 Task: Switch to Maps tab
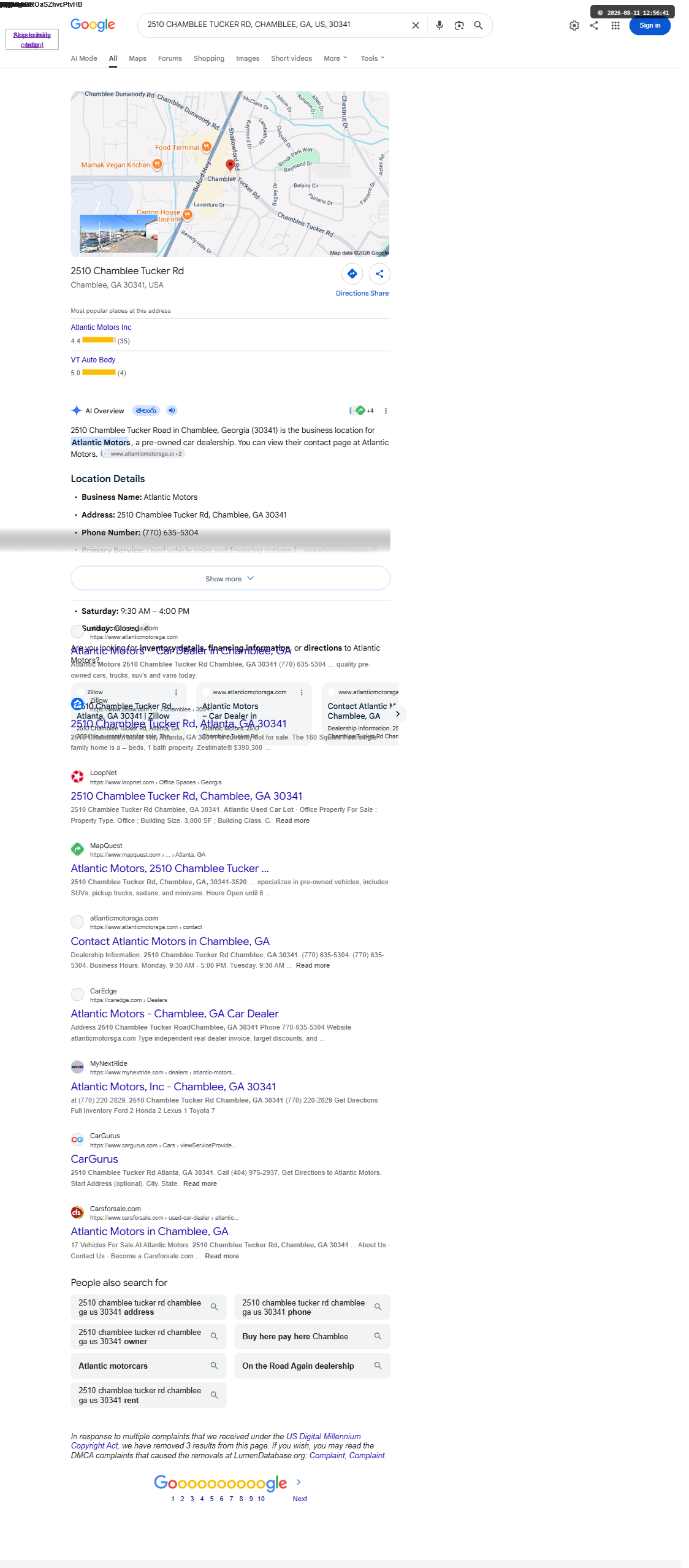click(137, 58)
